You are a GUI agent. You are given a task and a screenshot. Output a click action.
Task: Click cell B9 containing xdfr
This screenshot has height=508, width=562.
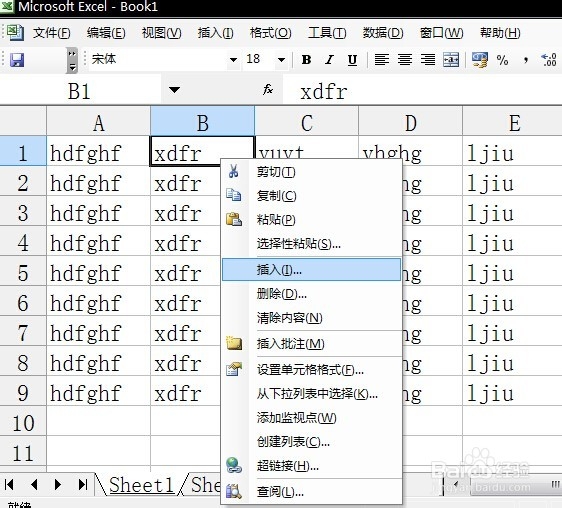(185, 391)
